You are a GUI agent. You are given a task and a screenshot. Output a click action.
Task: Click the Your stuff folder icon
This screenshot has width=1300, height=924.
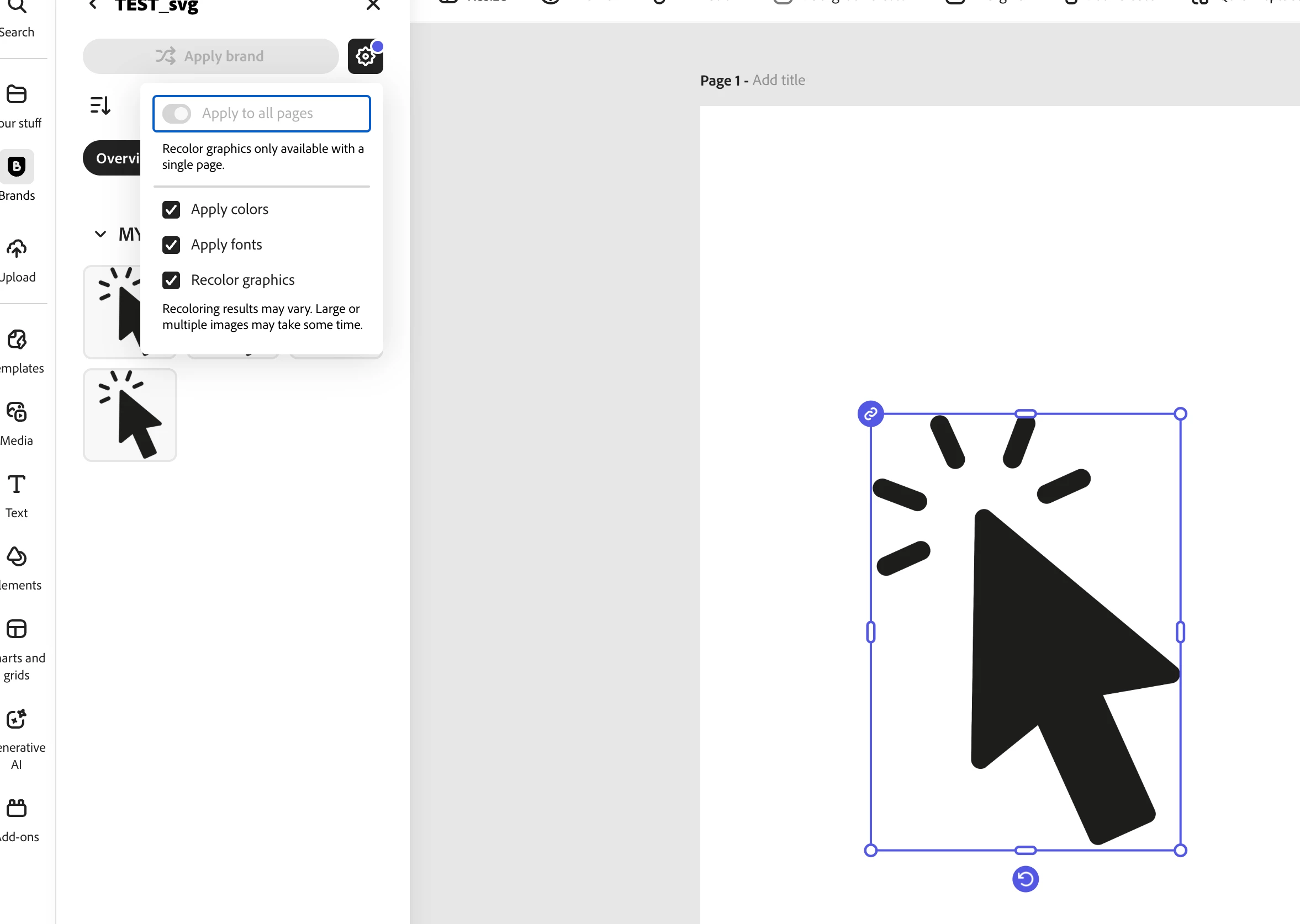point(17,94)
